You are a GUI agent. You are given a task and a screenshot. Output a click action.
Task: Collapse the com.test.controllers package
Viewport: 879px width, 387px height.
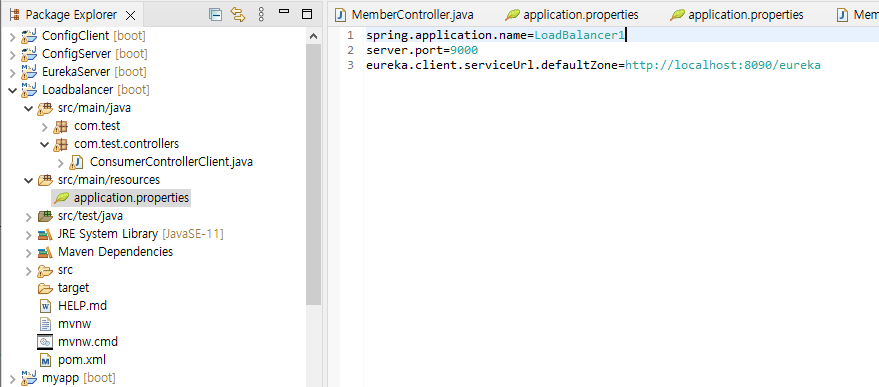pyautogui.click(x=45, y=144)
